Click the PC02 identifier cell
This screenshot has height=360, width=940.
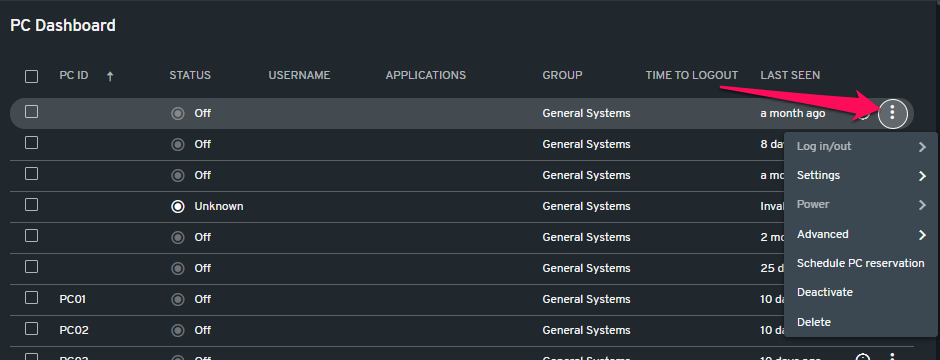[x=74, y=330]
